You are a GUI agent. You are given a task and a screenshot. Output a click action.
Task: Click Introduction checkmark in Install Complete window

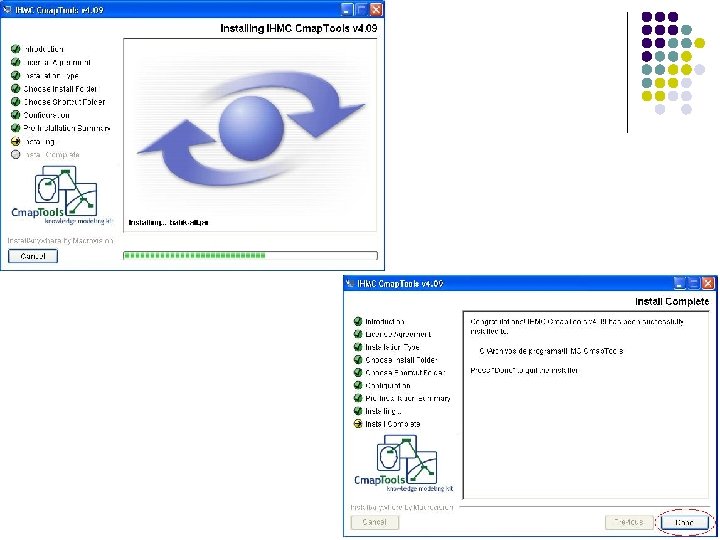358,321
